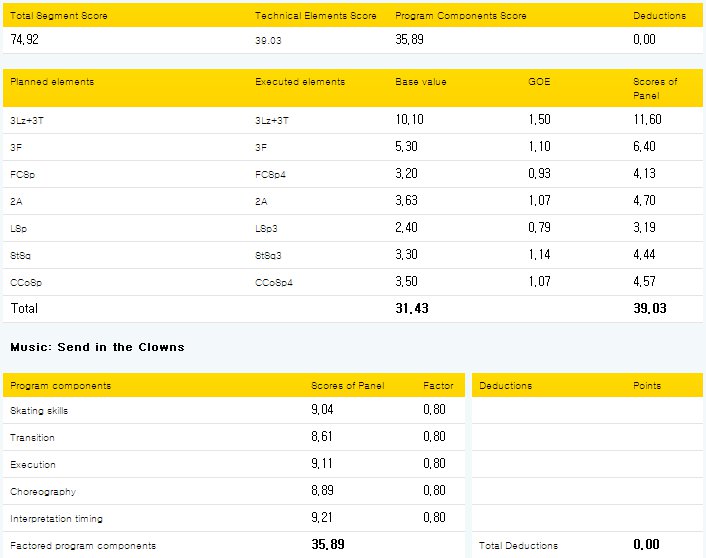Click the Technical Elements Score header
706x558 pixels.
tap(315, 16)
